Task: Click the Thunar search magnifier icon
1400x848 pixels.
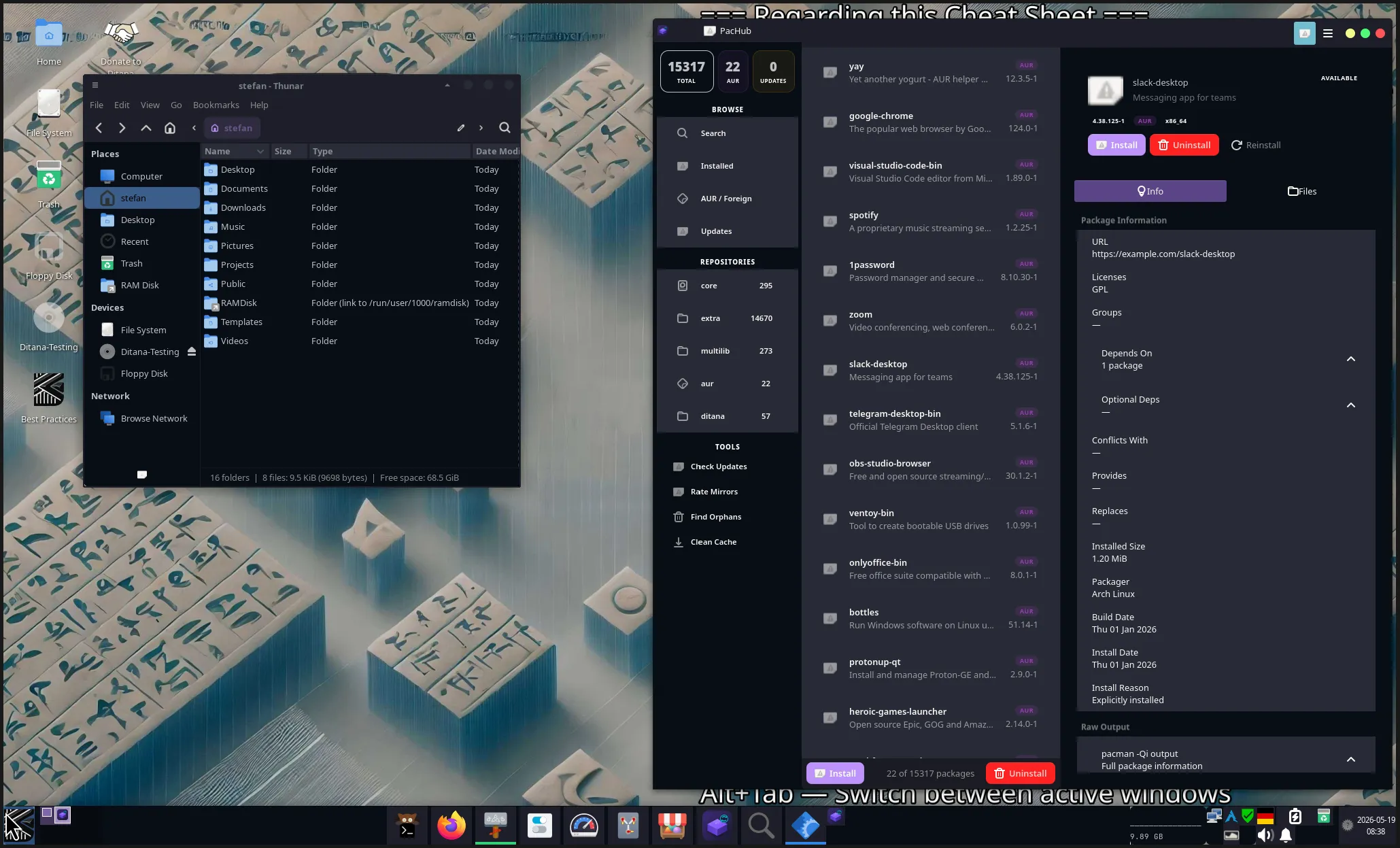Action: tap(505, 128)
